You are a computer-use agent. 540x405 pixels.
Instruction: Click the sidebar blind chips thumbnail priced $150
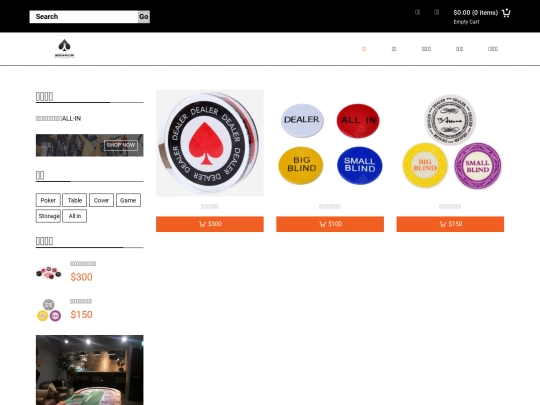coord(49,310)
